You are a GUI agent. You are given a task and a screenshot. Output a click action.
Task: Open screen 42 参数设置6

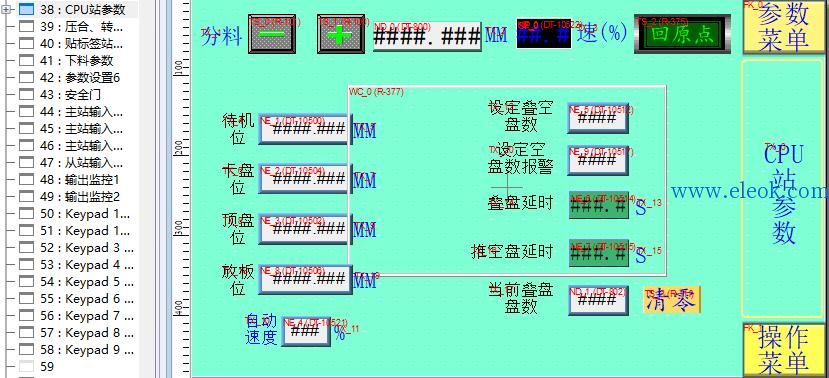(80, 78)
